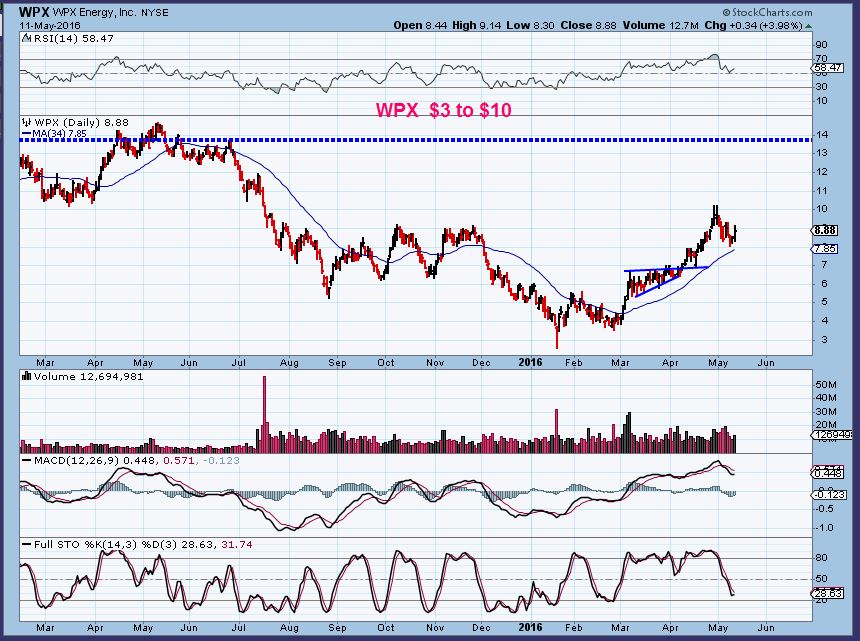Image resolution: width=860 pixels, height=641 pixels.
Task: Click the 'MACD(12,26,9)' indicator label text
Action: [x=77, y=461]
